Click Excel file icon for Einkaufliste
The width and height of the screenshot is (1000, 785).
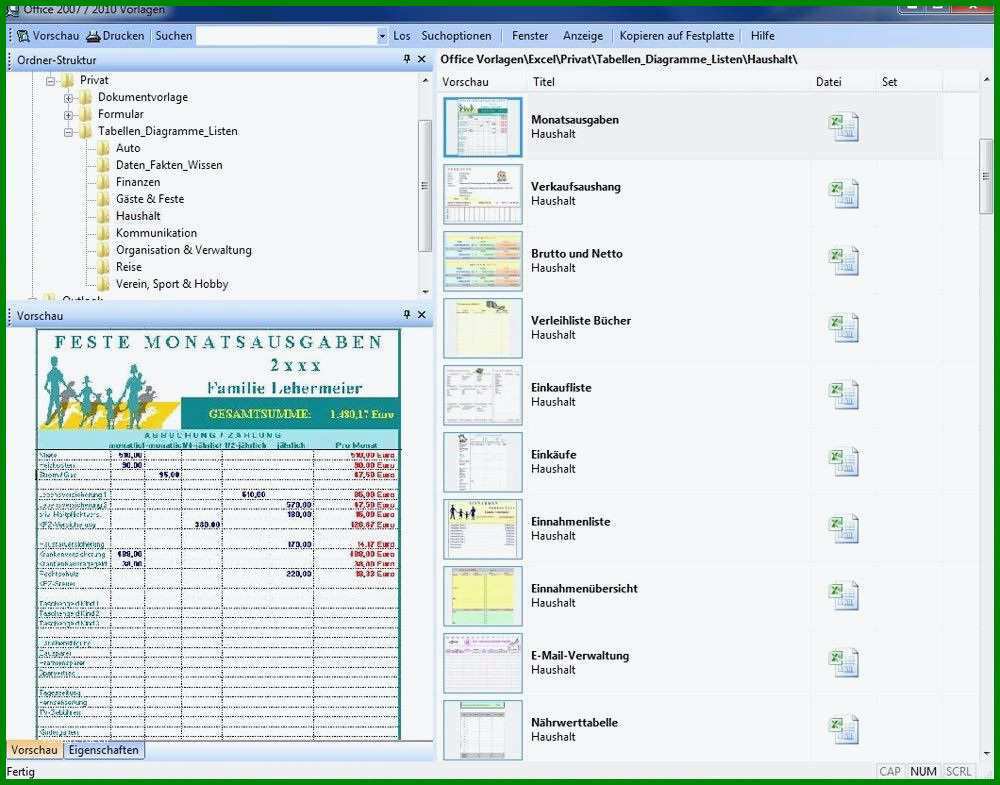click(844, 395)
